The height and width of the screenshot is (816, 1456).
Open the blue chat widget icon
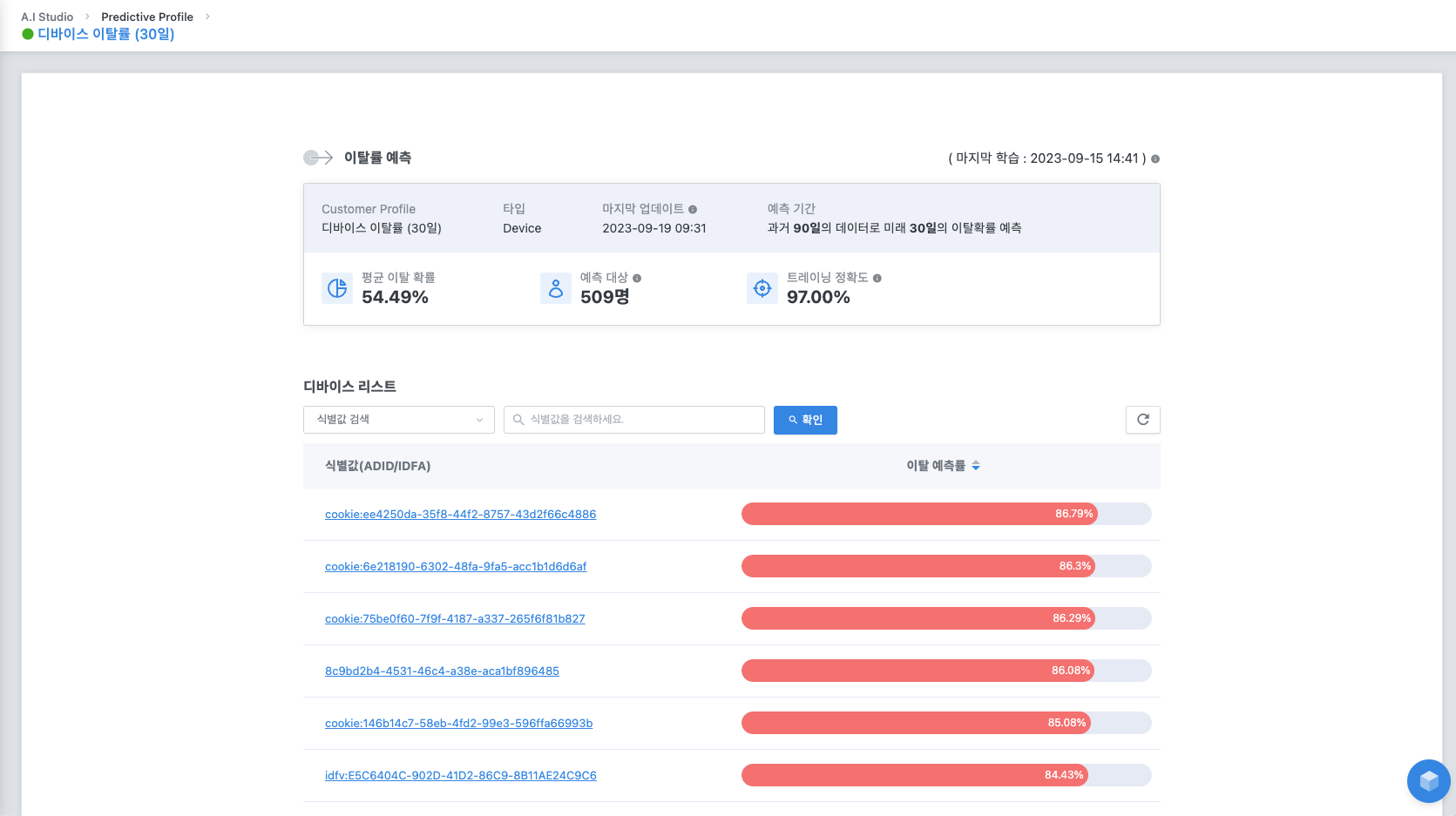click(1428, 781)
